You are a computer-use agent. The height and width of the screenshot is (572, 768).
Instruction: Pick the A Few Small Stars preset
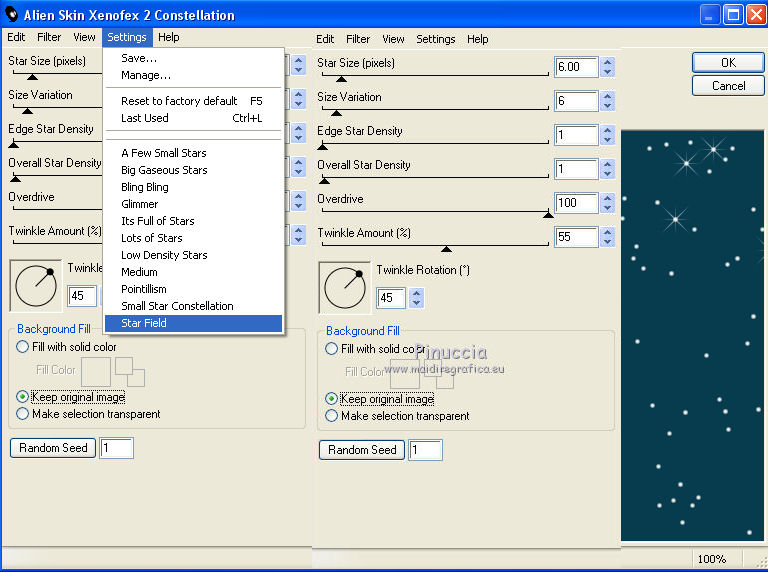click(193, 153)
